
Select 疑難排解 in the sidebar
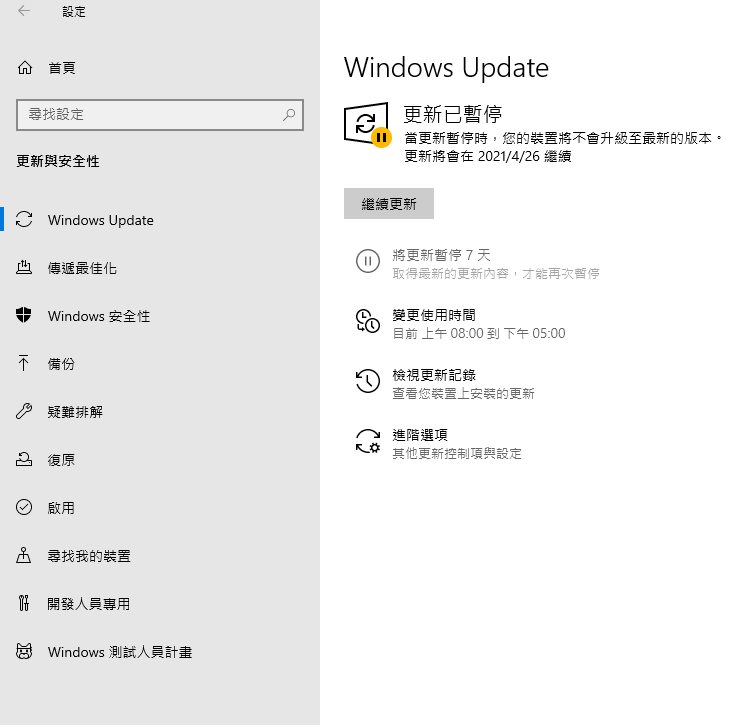pos(160,411)
